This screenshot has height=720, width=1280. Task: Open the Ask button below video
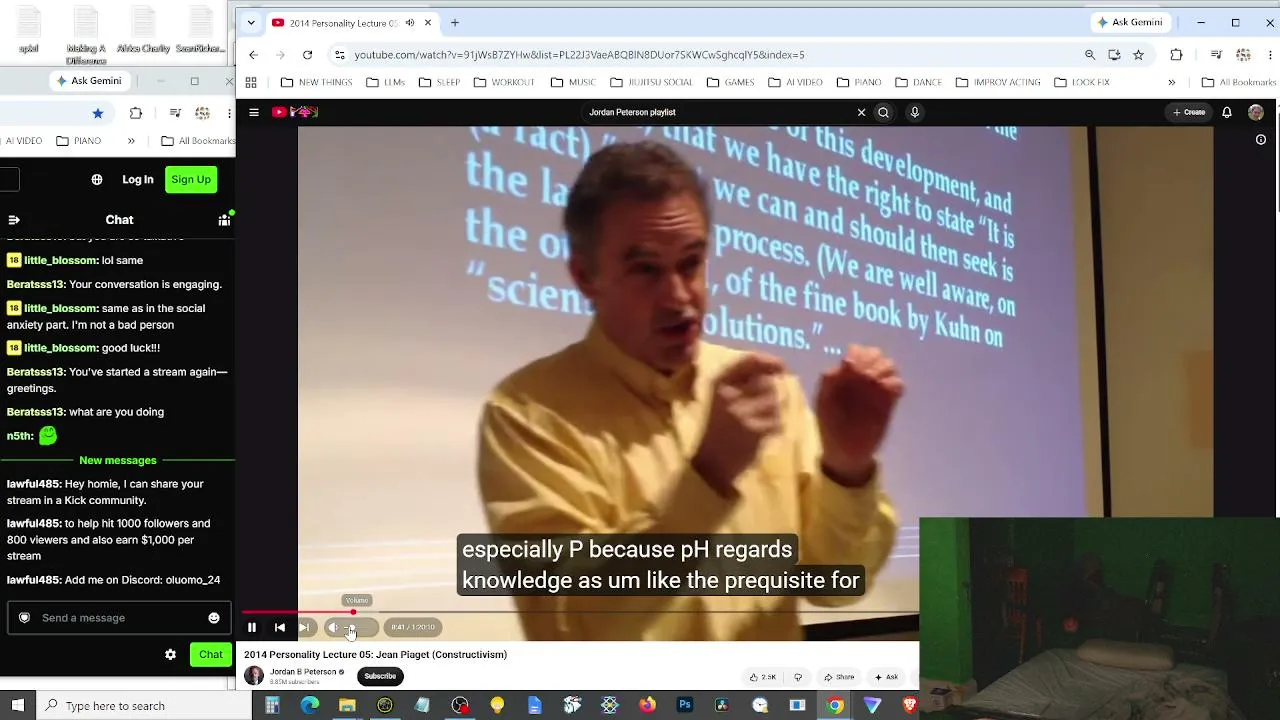click(886, 677)
